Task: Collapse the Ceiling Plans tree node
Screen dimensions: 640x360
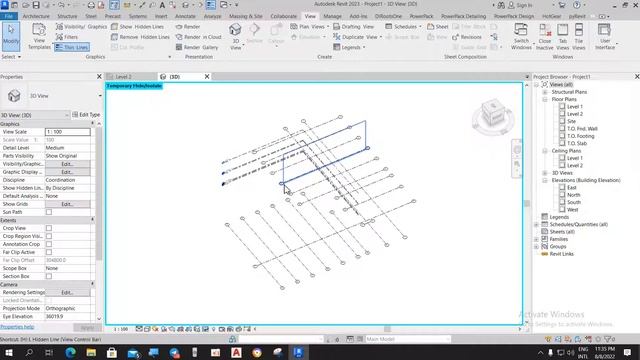Action: click(x=545, y=151)
